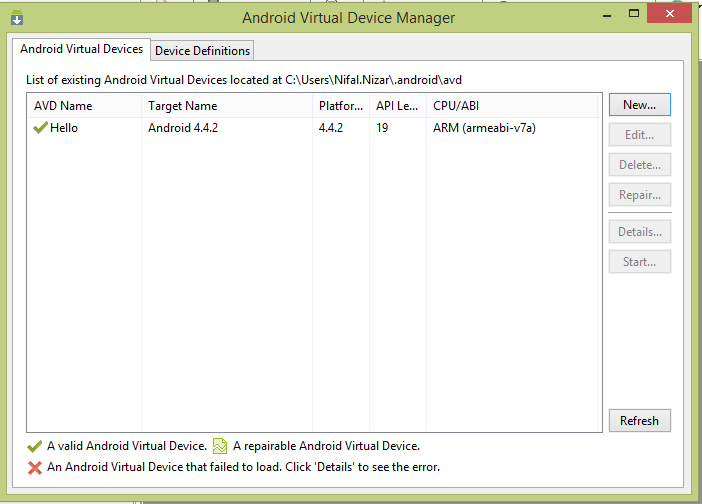Click the Repair... button
Image resolution: width=702 pixels, height=504 pixels.
click(x=639, y=195)
